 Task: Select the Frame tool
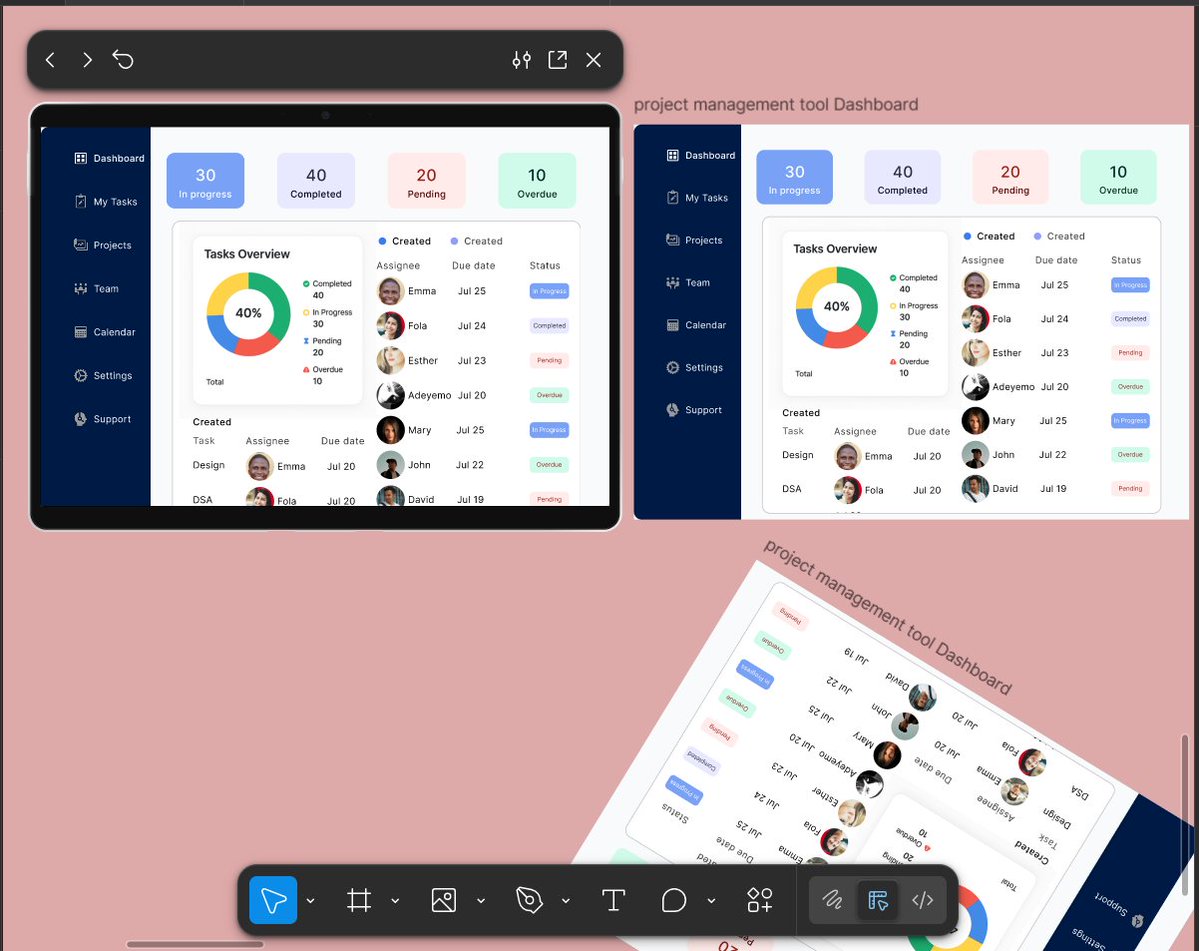coord(359,900)
